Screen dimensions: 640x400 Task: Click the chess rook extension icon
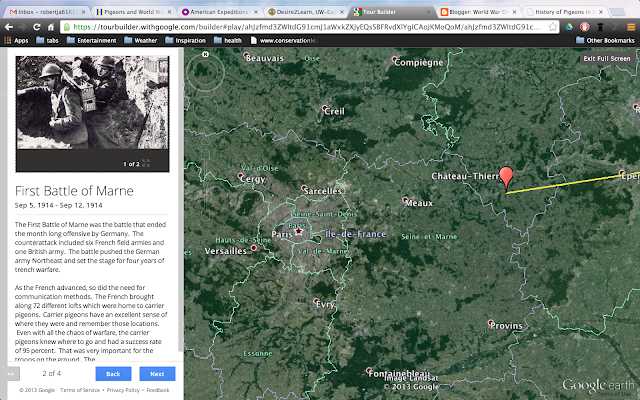click(x=600, y=27)
